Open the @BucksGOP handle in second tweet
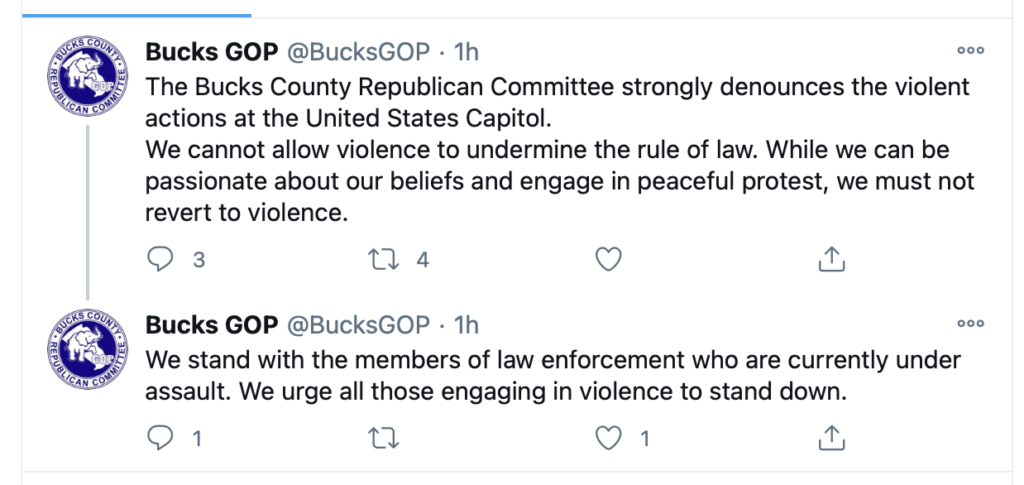This screenshot has width=1024, height=485. [x=359, y=324]
